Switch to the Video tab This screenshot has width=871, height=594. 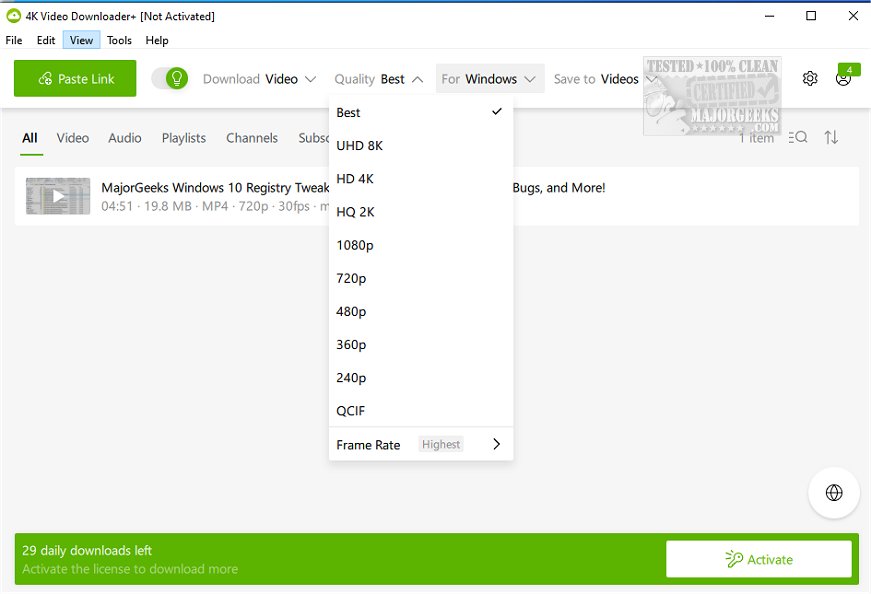[x=73, y=138]
